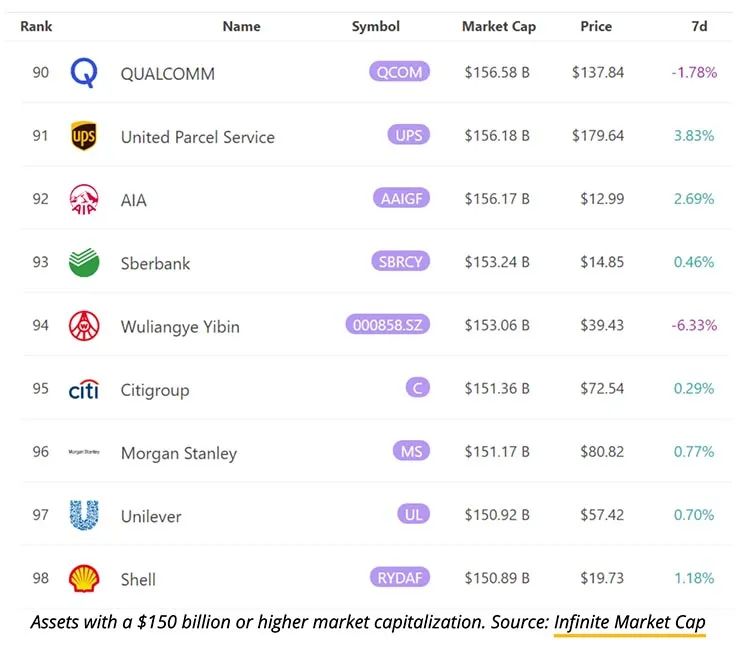Click the Citigroup company name

(x=154, y=390)
